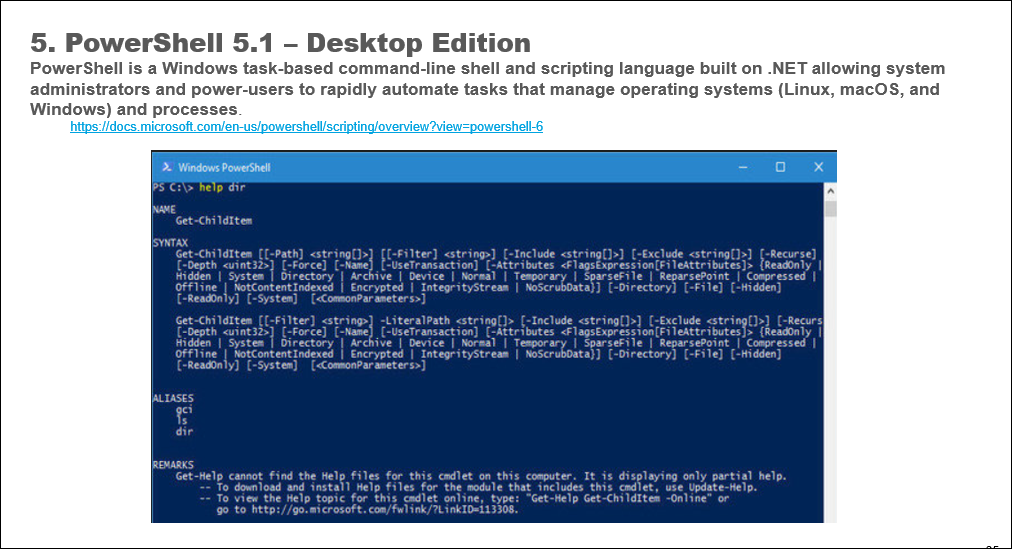Click the 'To download and install Help files' line

(x=478, y=487)
